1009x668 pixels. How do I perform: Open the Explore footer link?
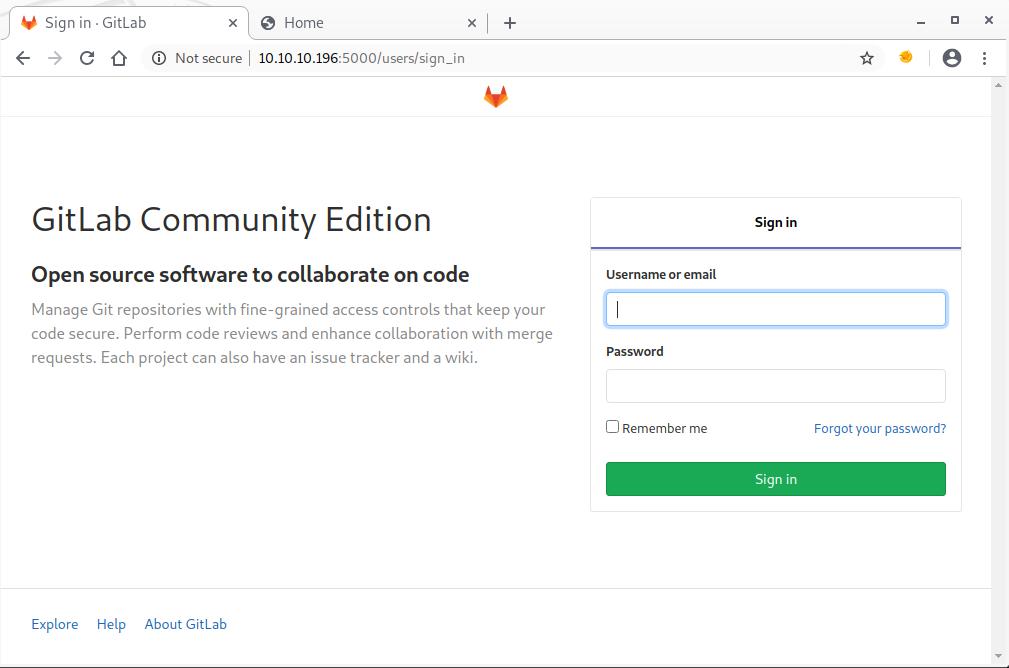coord(55,624)
